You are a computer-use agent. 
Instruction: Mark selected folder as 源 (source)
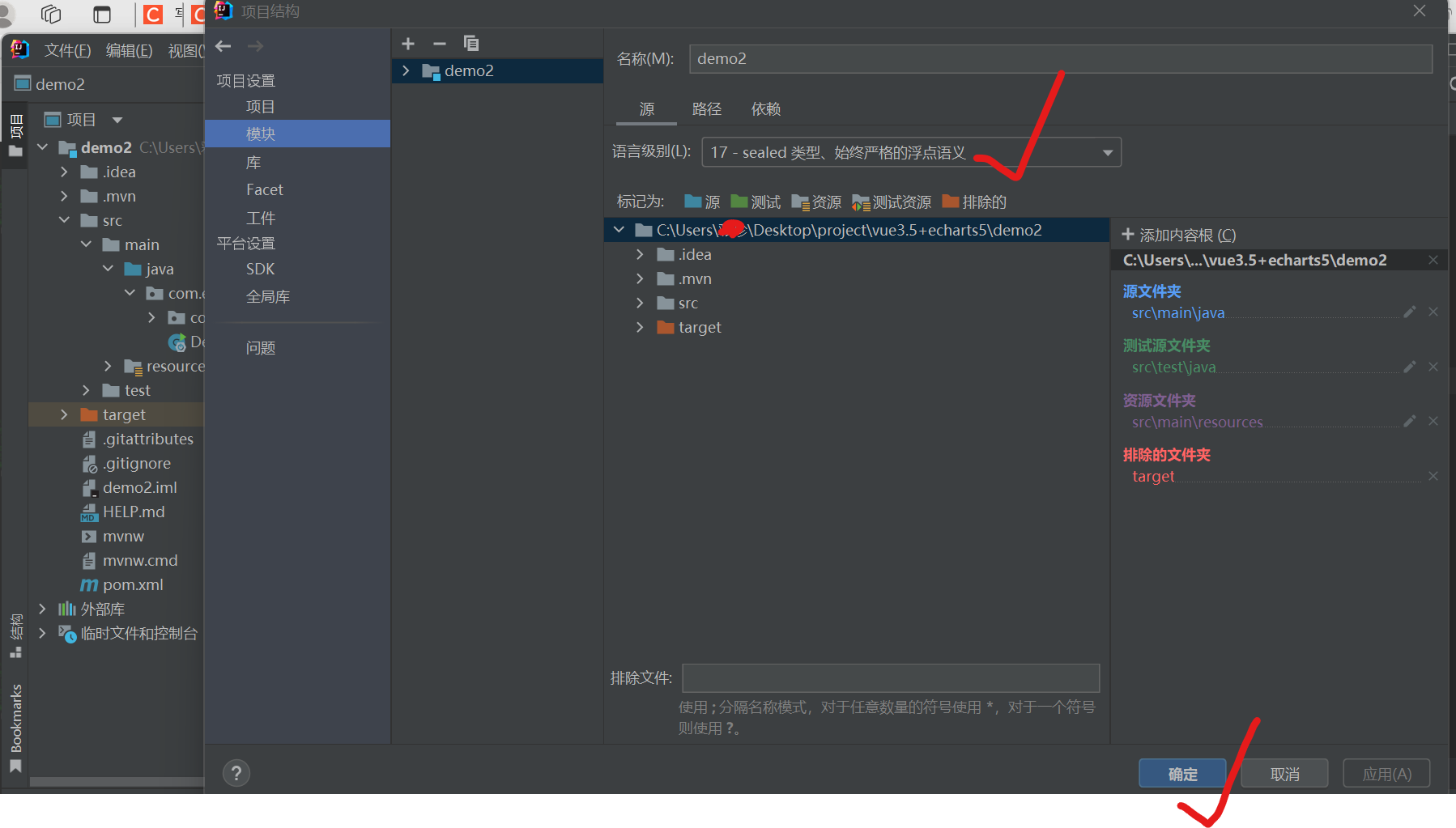click(x=701, y=202)
